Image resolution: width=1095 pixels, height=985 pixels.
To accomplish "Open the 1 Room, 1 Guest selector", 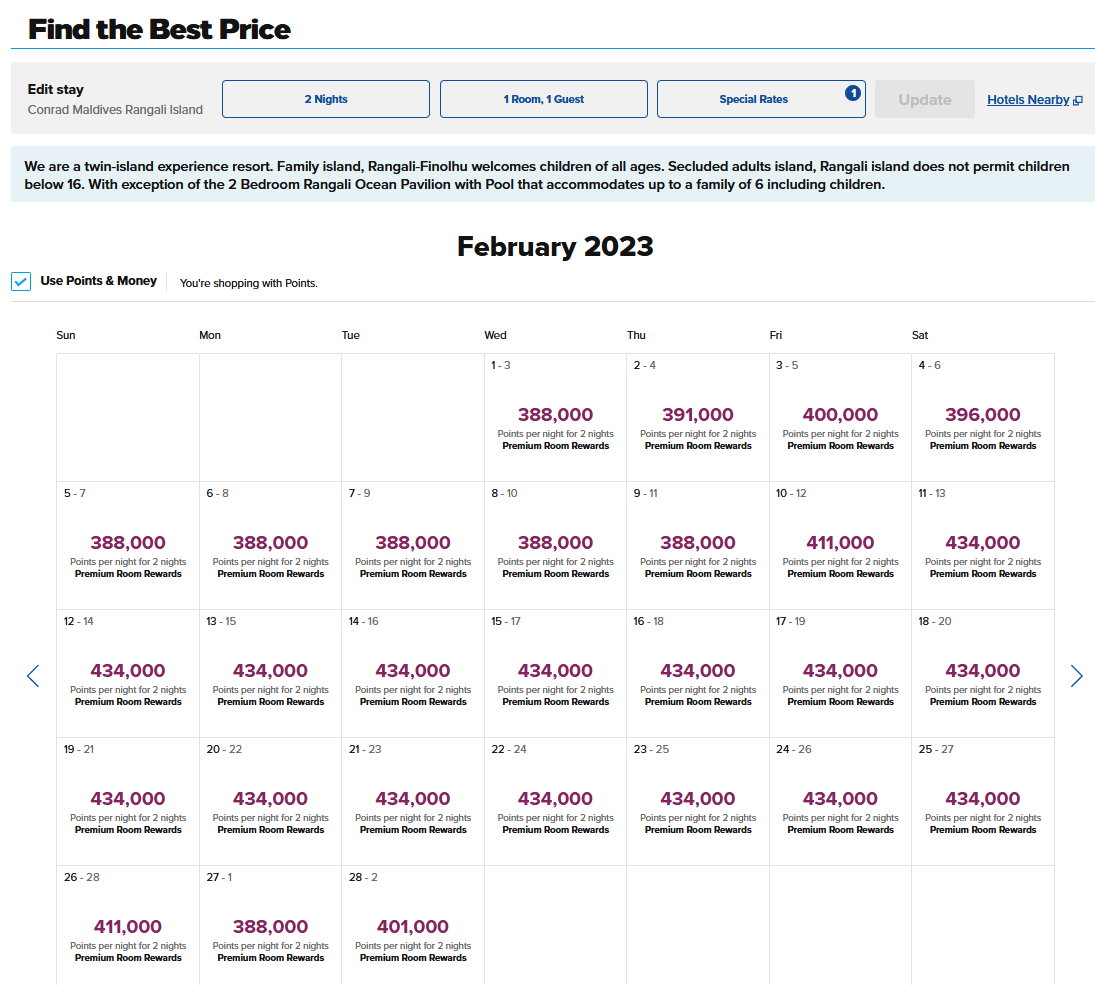I will (x=544, y=99).
